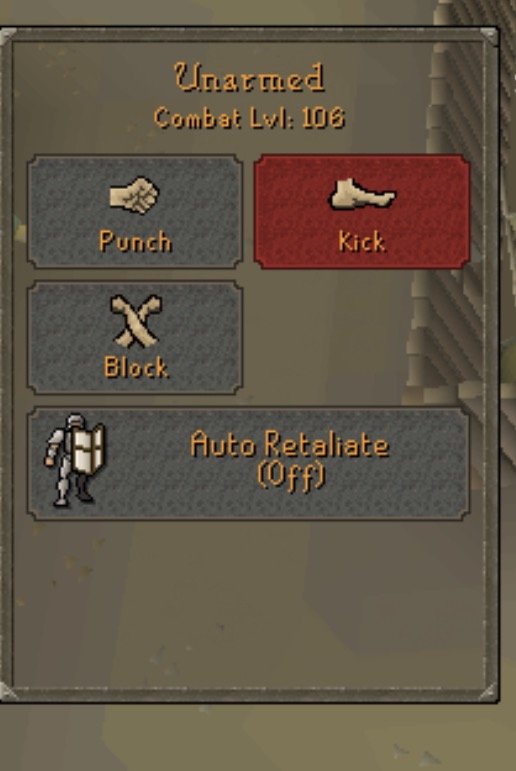Select the Punch attack style

tap(135, 211)
